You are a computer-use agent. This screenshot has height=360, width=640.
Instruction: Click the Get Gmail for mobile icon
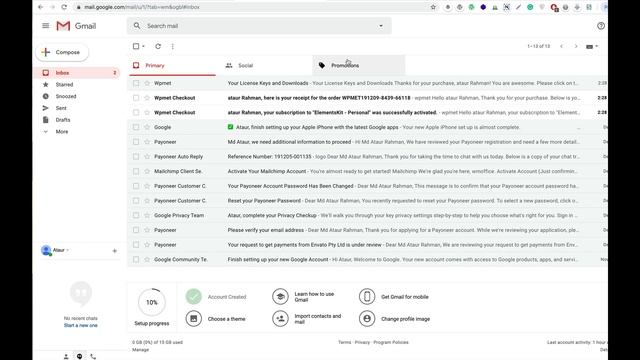pyautogui.click(x=367, y=296)
